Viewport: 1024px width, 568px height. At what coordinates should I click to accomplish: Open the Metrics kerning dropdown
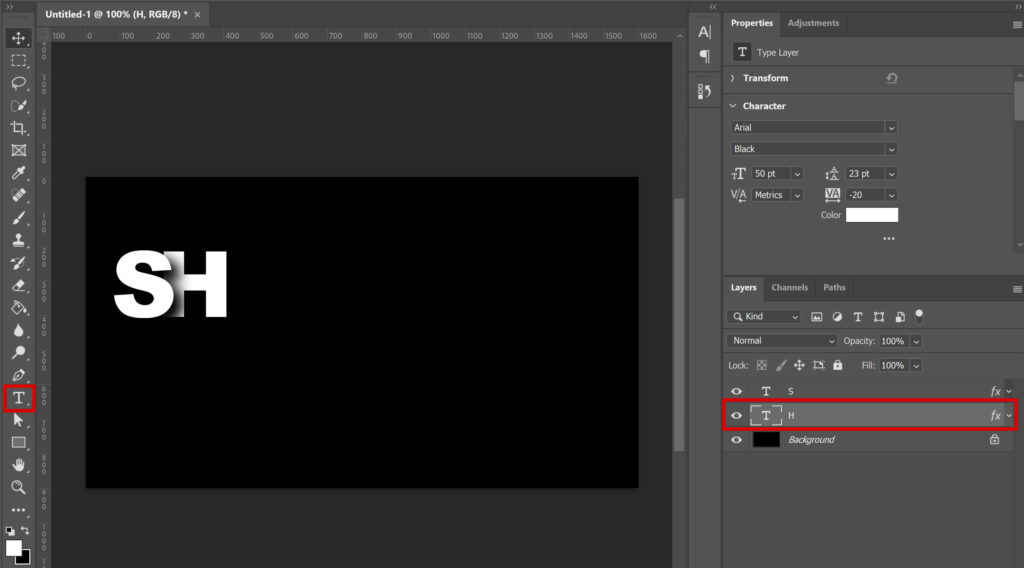pos(797,195)
